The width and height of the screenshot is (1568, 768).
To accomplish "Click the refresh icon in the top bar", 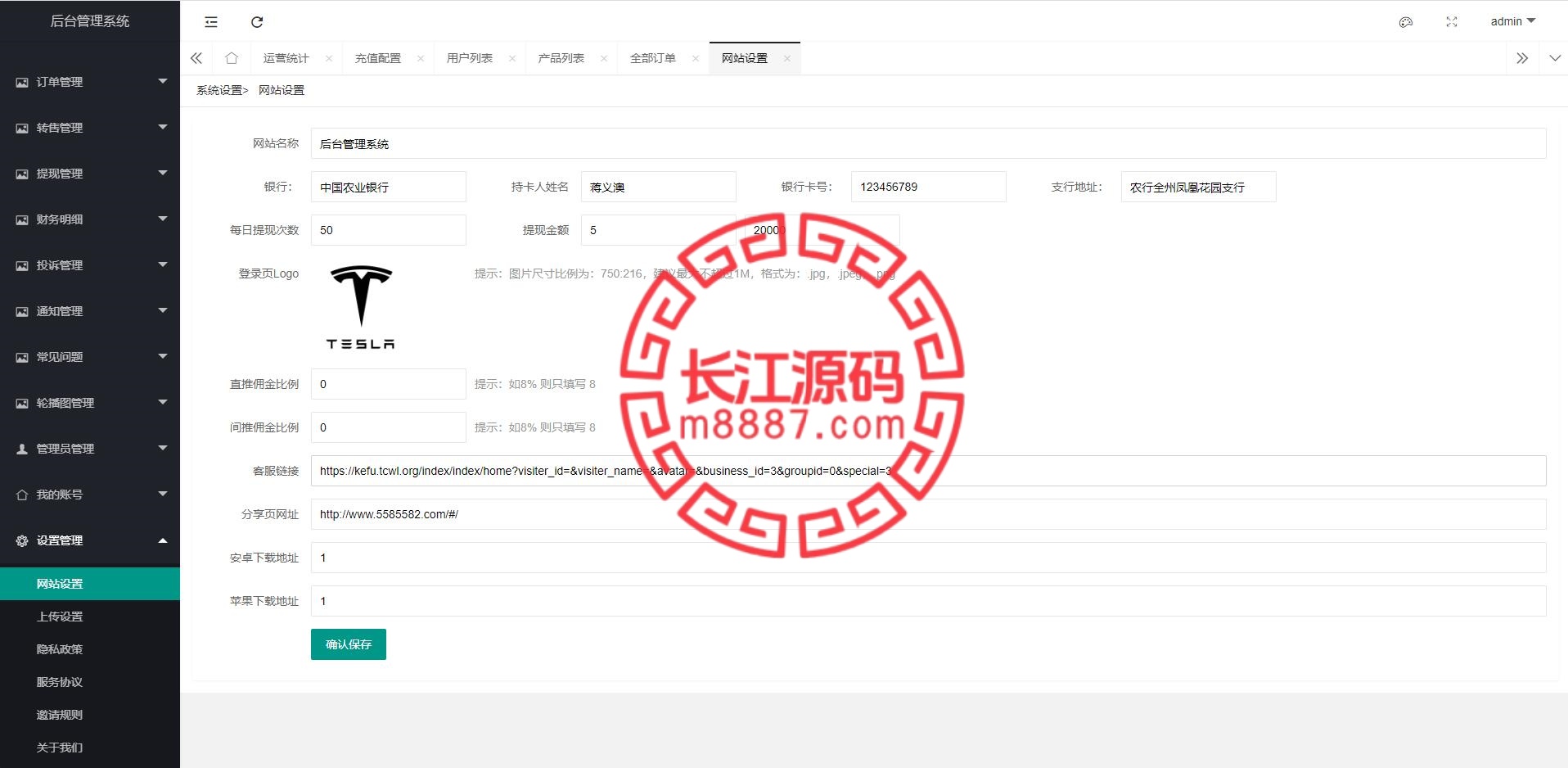I will [x=257, y=22].
